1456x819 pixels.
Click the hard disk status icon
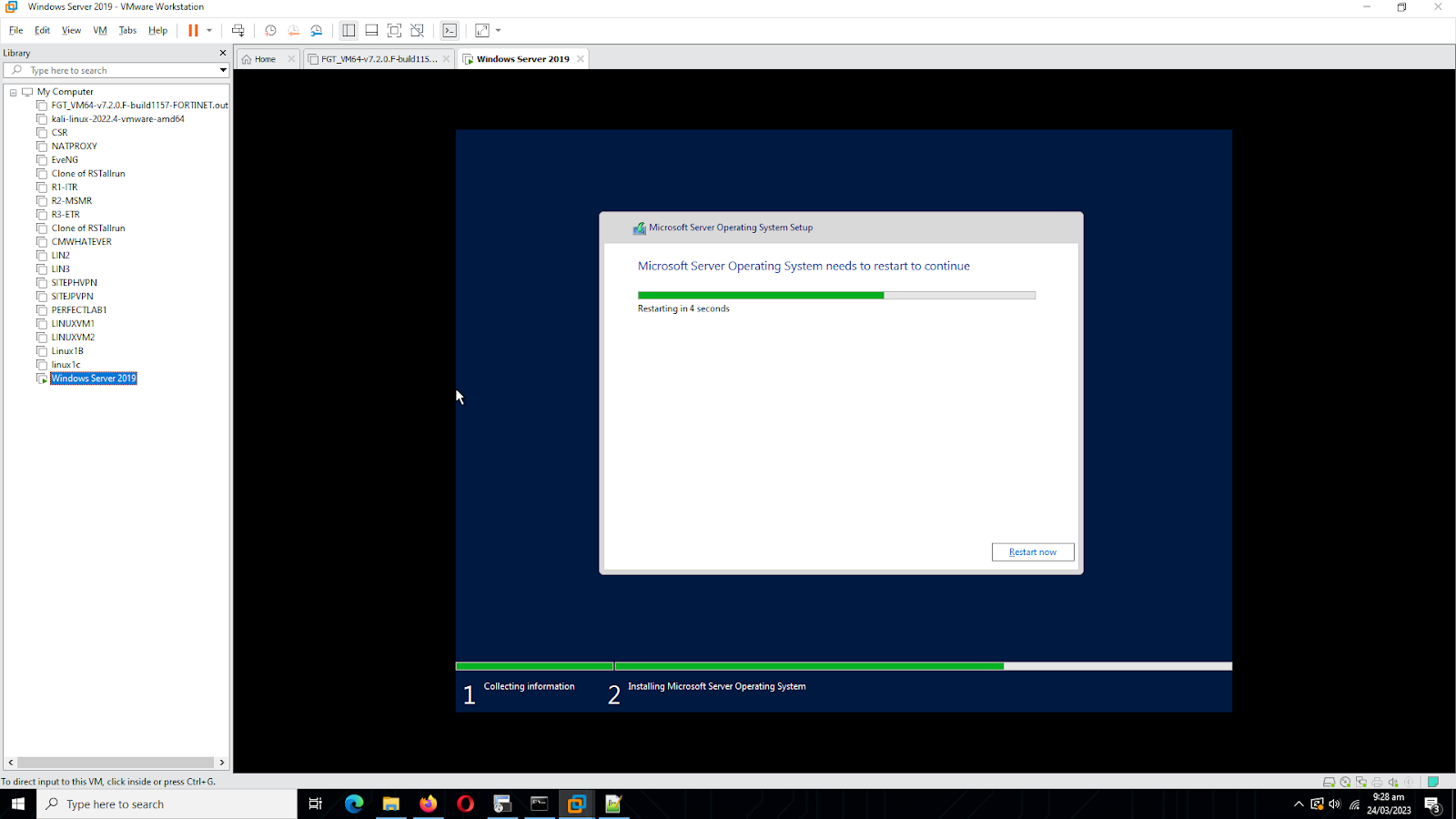(1329, 782)
